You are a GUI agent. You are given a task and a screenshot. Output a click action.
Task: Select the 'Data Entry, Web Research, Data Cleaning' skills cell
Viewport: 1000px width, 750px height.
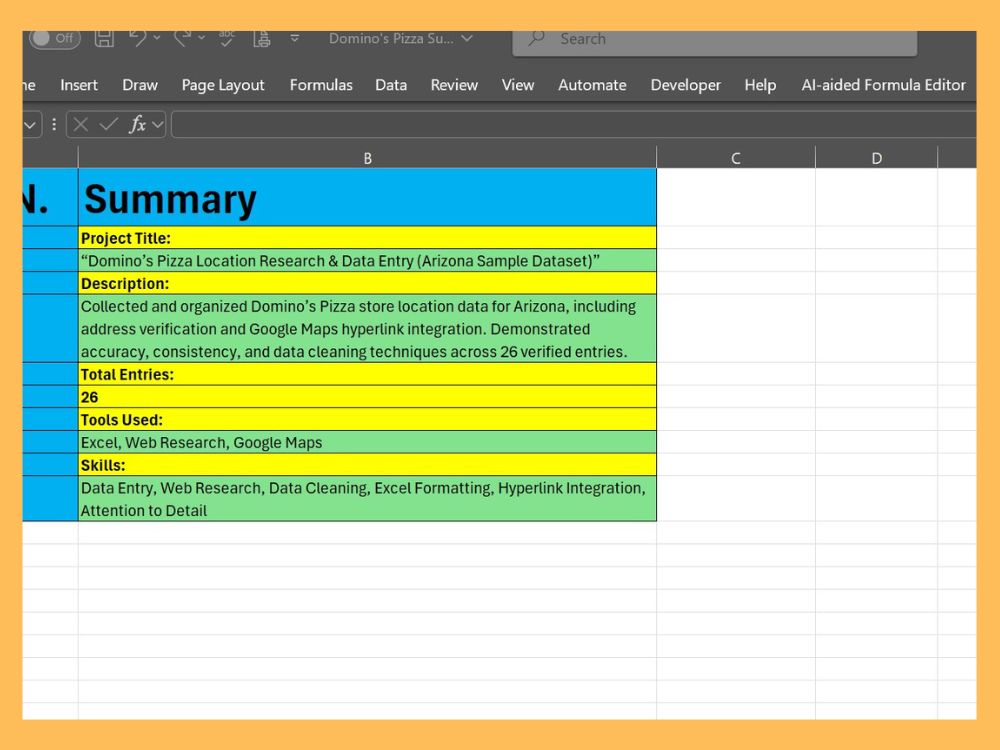click(x=367, y=499)
